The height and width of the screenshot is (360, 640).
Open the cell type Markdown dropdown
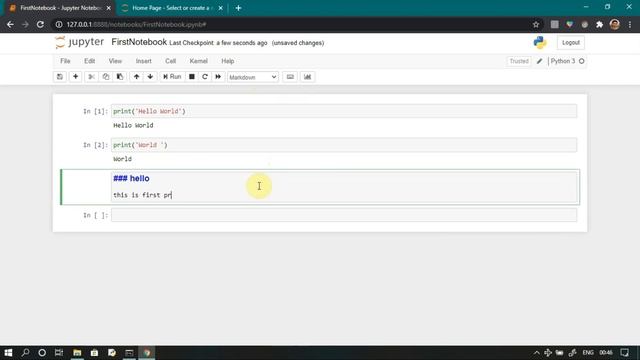coord(253,77)
